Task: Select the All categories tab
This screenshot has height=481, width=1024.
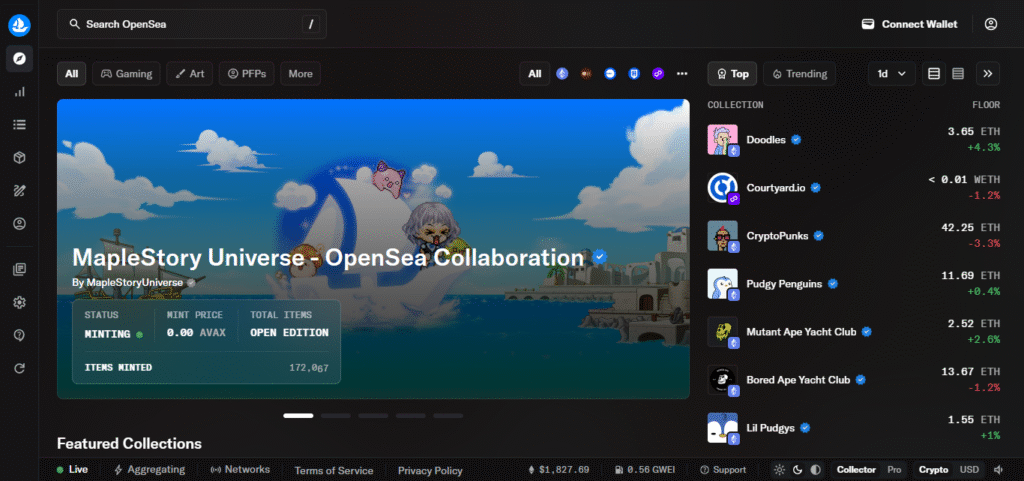Action: pos(72,74)
